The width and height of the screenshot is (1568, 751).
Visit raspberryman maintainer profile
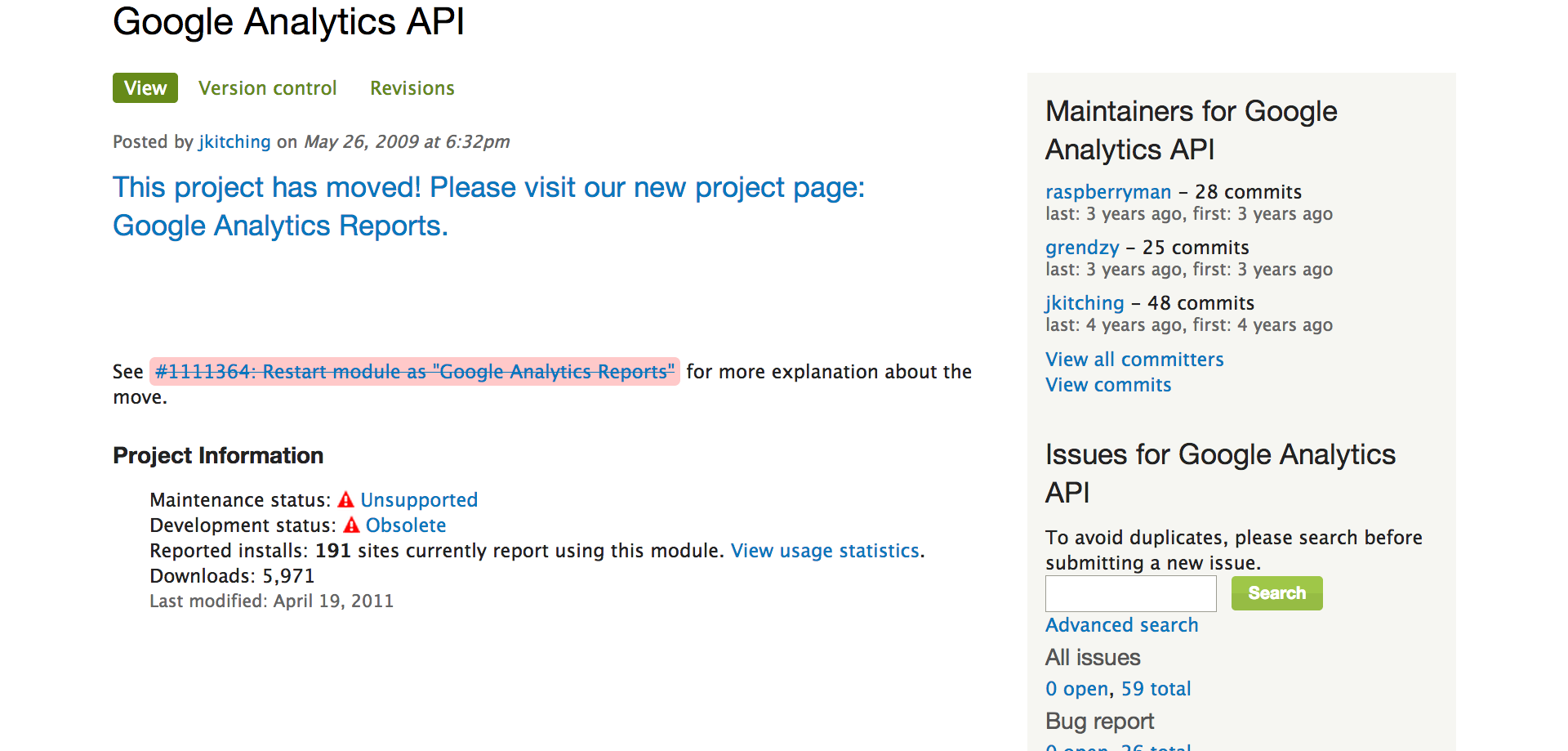click(1108, 192)
